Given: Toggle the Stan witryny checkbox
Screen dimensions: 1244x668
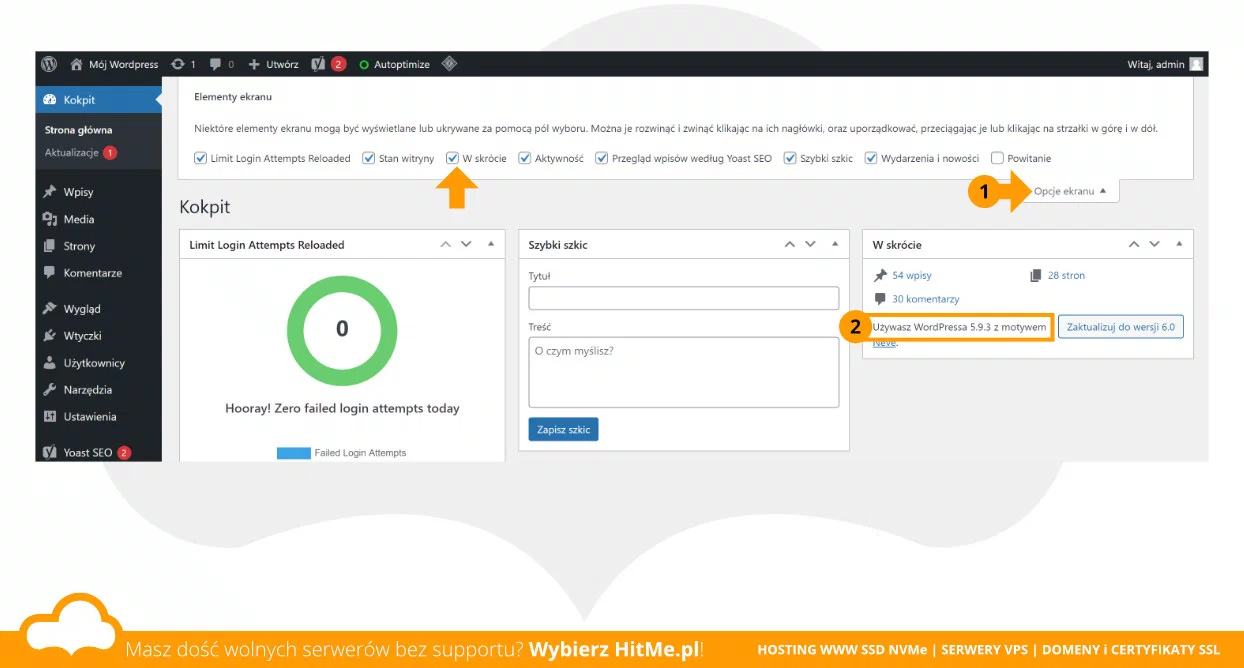Looking at the screenshot, I should click(x=368, y=158).
